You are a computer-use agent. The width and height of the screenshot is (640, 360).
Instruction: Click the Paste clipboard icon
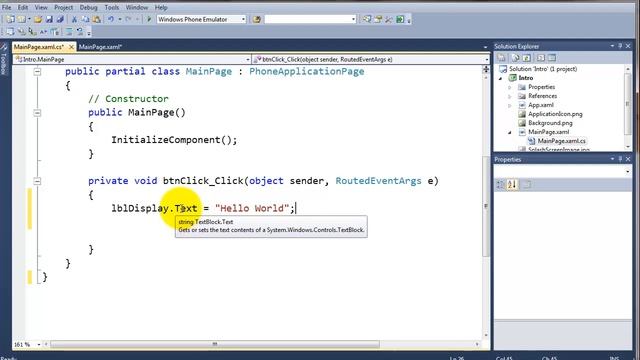[x=96, y=19]
